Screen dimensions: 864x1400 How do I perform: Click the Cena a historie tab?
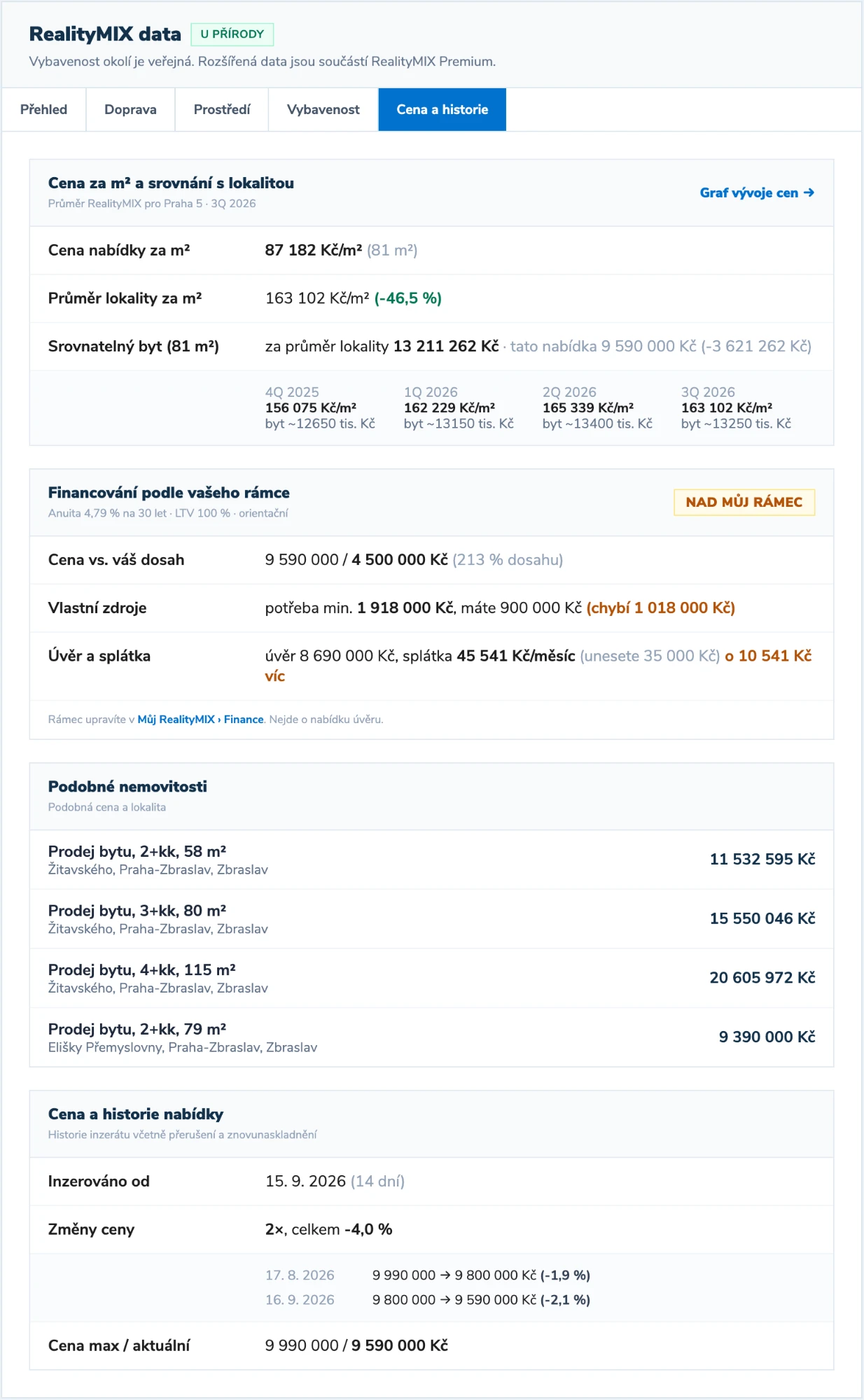pos(443,109)
